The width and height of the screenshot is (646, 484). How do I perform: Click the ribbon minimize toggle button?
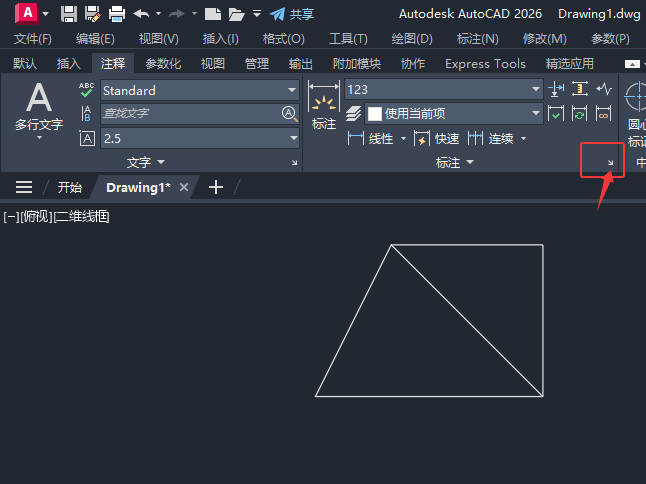632,64
